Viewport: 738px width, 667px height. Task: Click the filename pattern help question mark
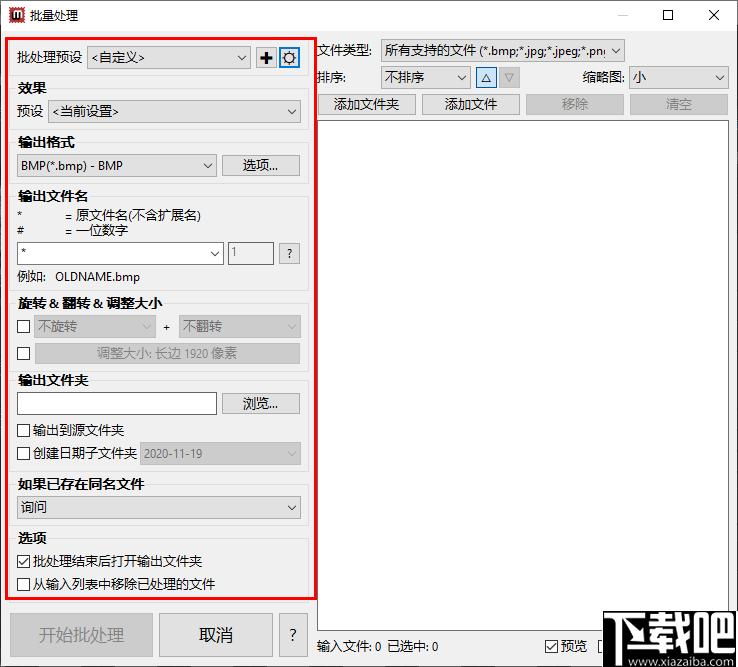pos(289,254)
